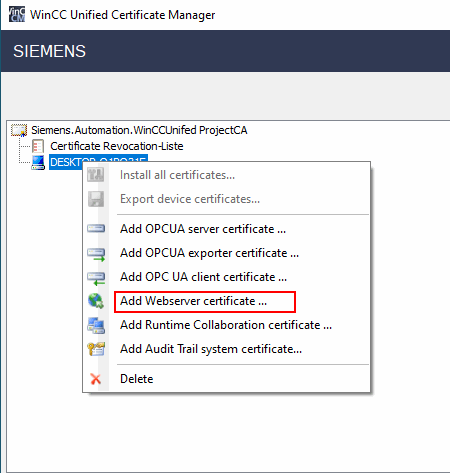Click the WinCC Certificate Manager title bar icon
This screenshot has height=473, width=450.
(x=16, y=15)
